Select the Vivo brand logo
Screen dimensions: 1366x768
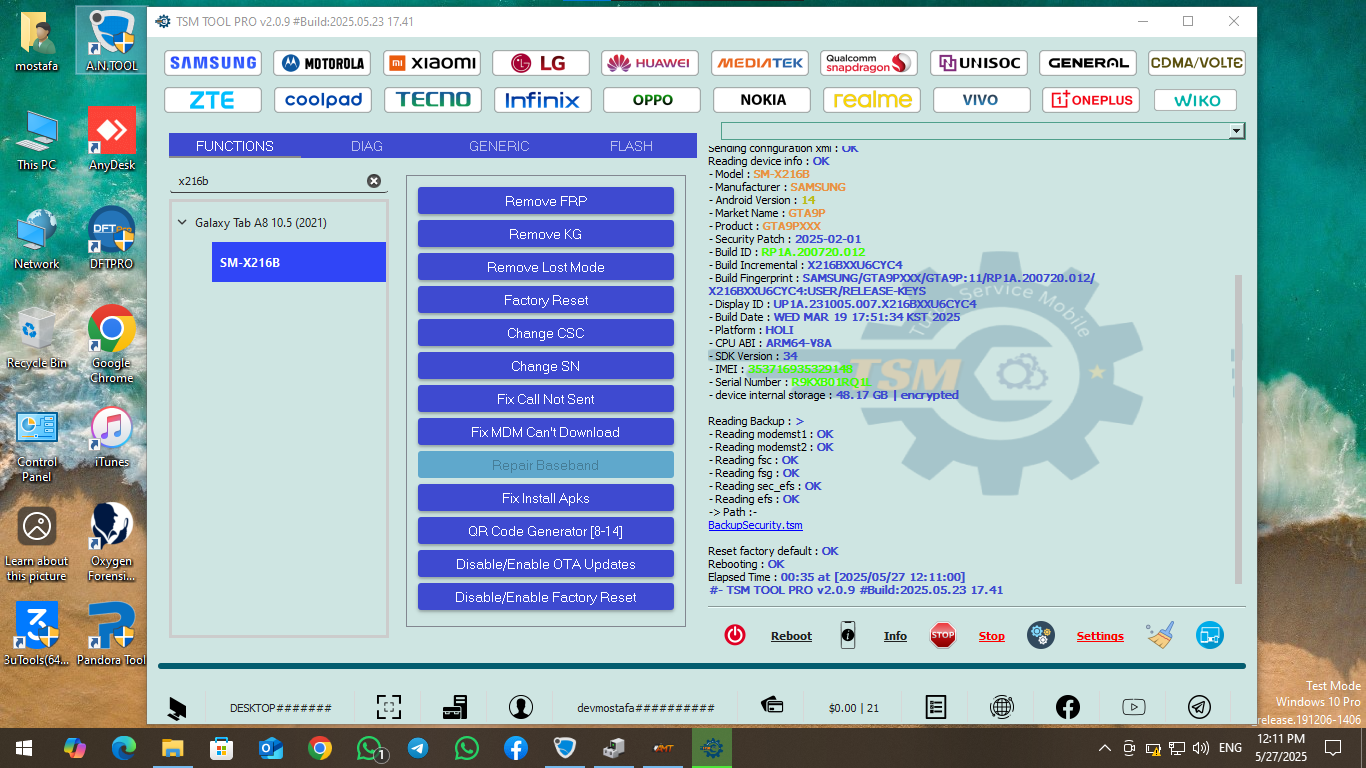tap(981, 100)
